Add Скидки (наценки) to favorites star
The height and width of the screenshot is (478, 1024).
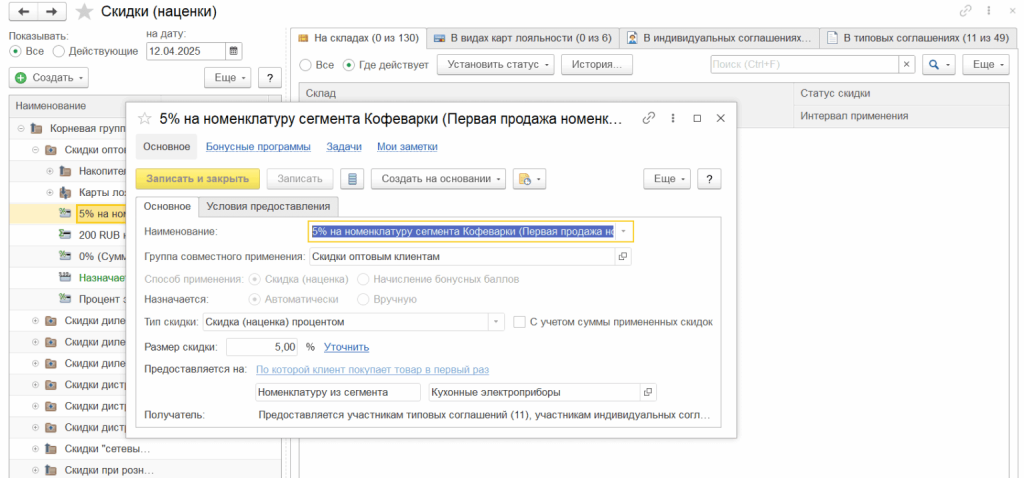(x=84, y=12)
